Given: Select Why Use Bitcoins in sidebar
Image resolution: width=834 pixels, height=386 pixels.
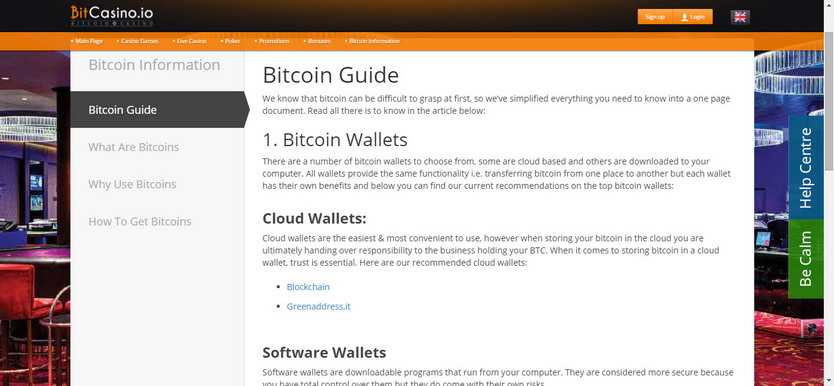Looking at the screenshot, I should [x=132, y=184].
